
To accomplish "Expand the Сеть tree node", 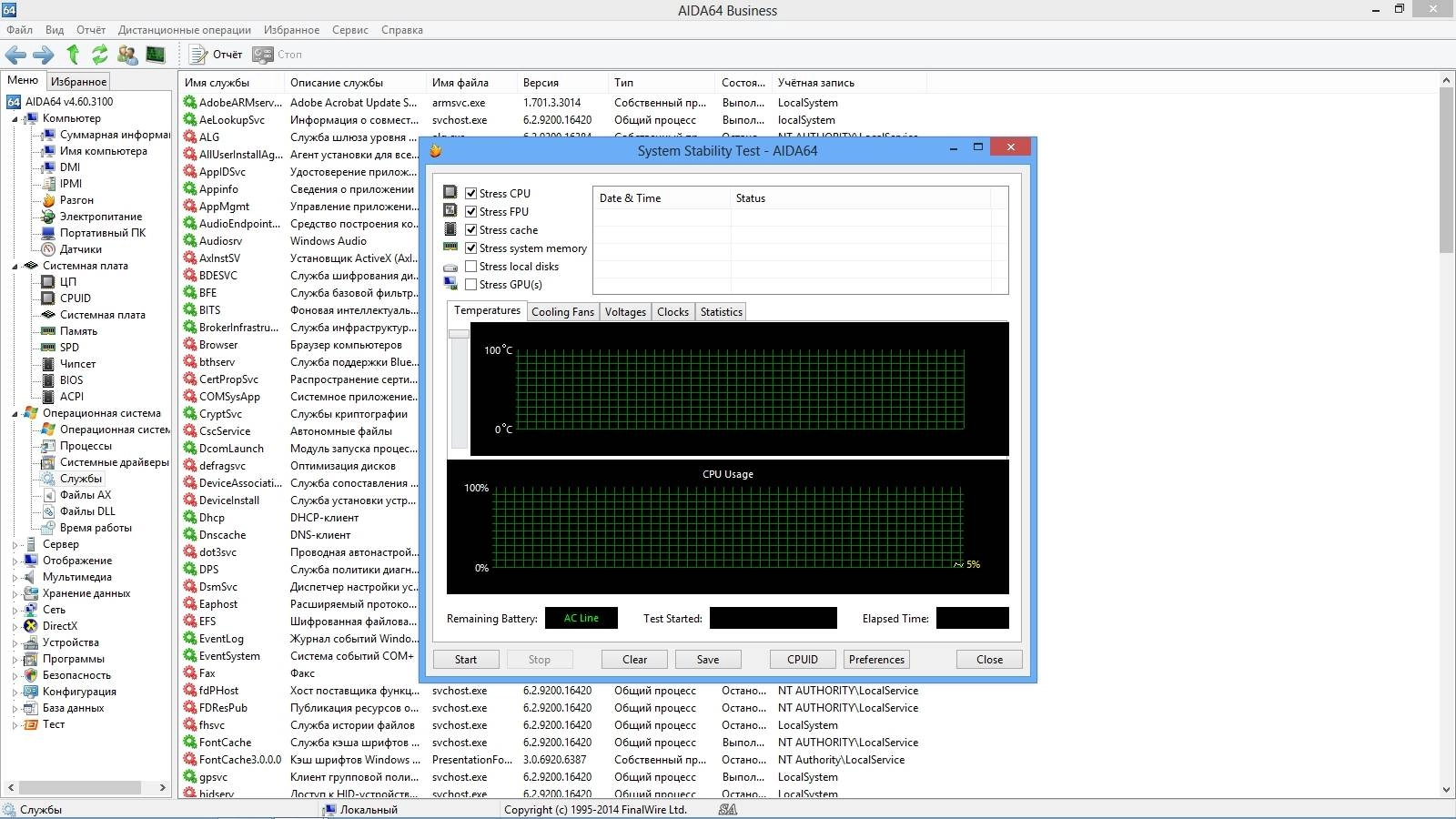I will point(15,610).
